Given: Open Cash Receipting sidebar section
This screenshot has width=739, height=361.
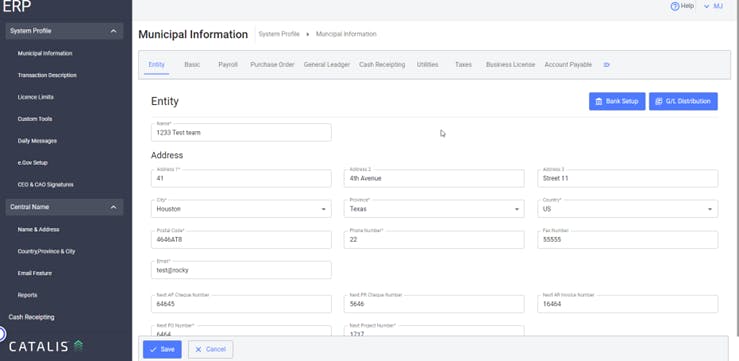Looking at the screenshot, I should 32,317.
